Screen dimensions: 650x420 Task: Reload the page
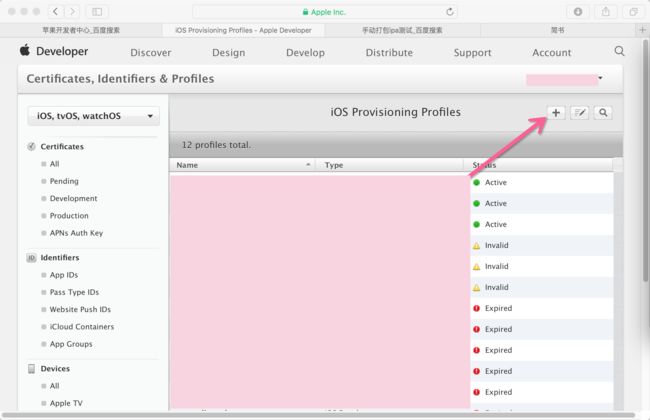[450, 12]
